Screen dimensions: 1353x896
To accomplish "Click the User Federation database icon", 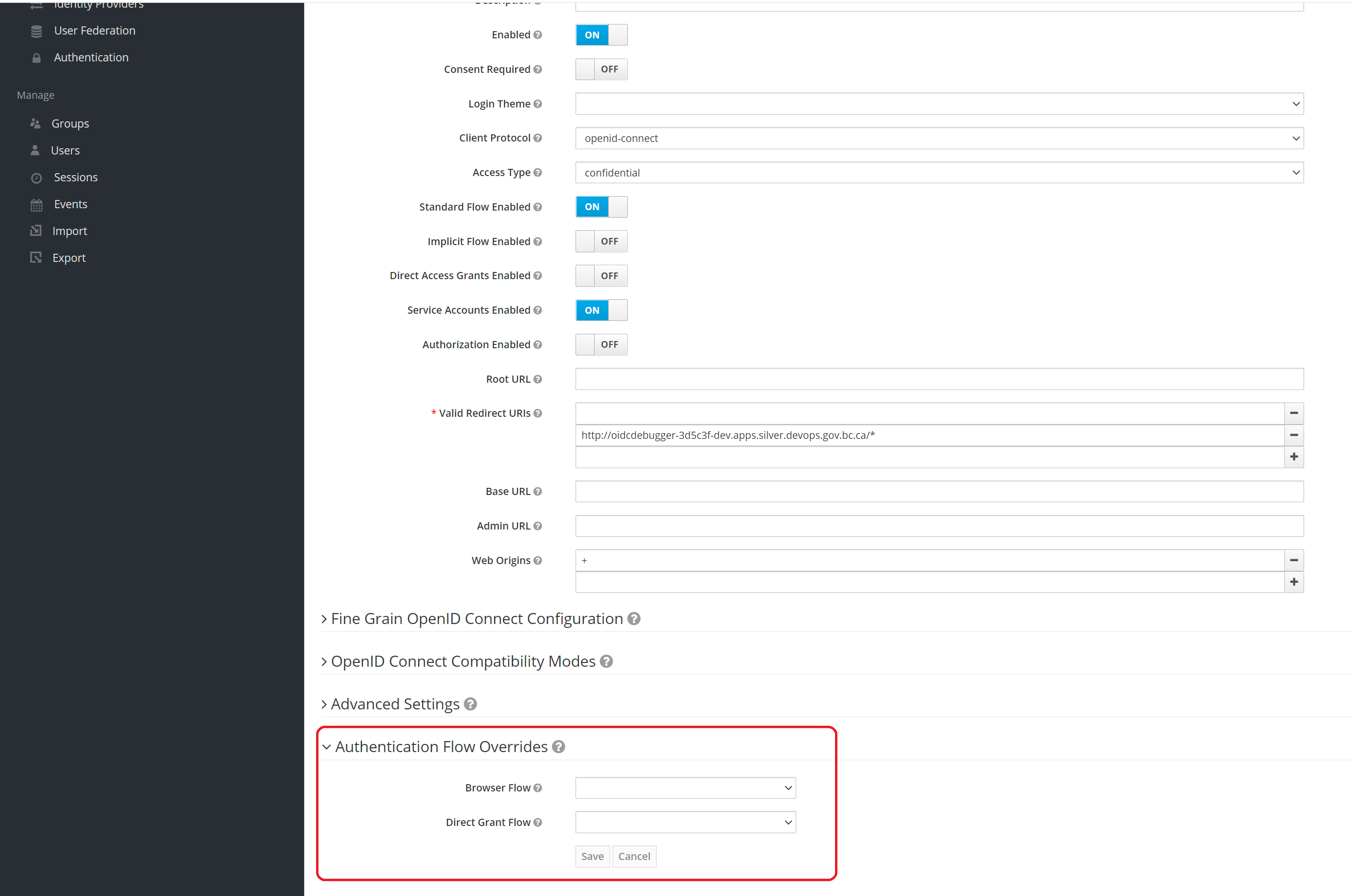I will [36, 32].
